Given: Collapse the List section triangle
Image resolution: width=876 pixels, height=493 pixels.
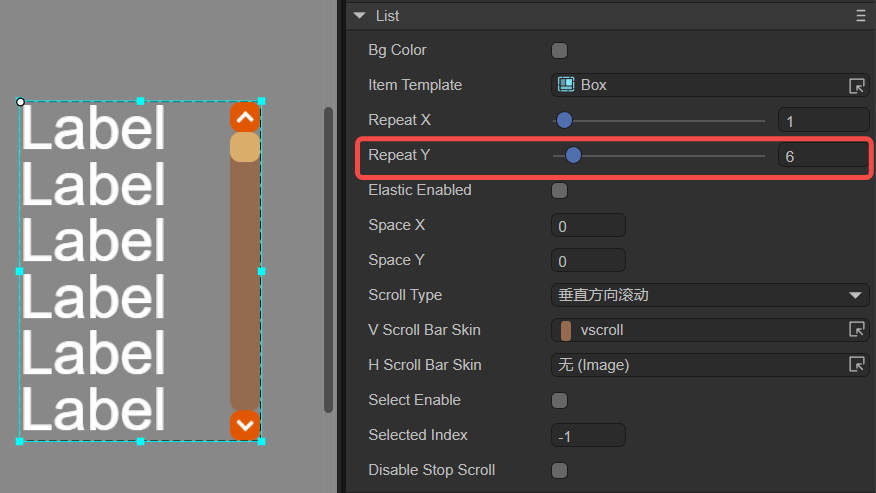Looking at the screenshot, I should (360, 16).
